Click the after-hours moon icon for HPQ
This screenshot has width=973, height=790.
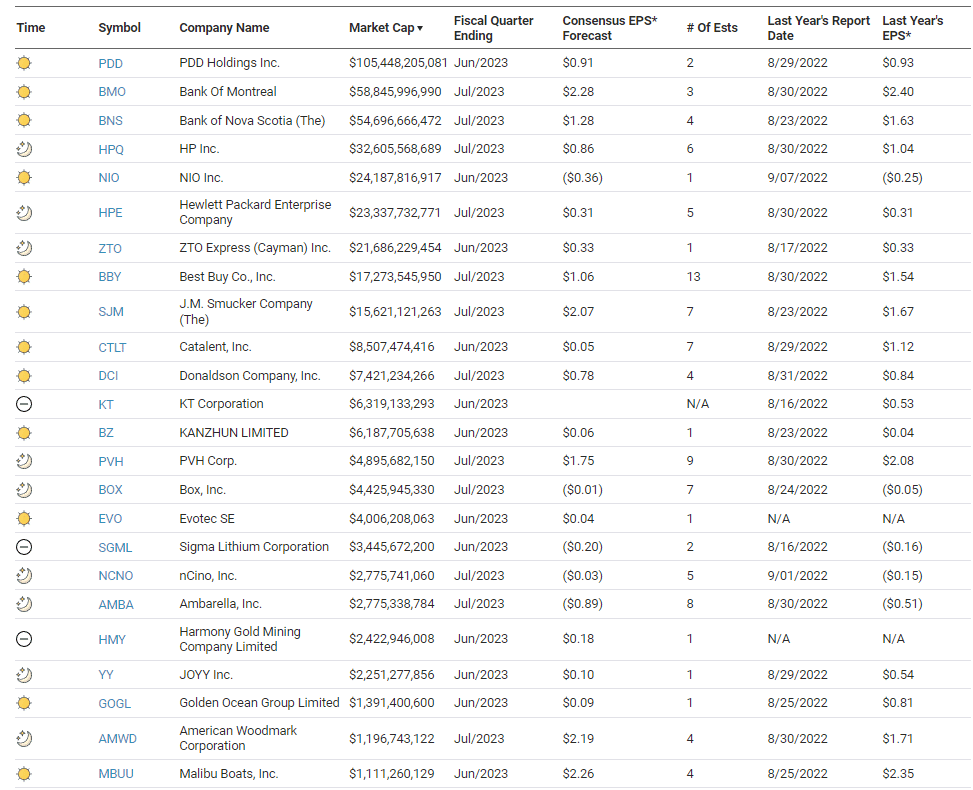click(x=25, y=149)
